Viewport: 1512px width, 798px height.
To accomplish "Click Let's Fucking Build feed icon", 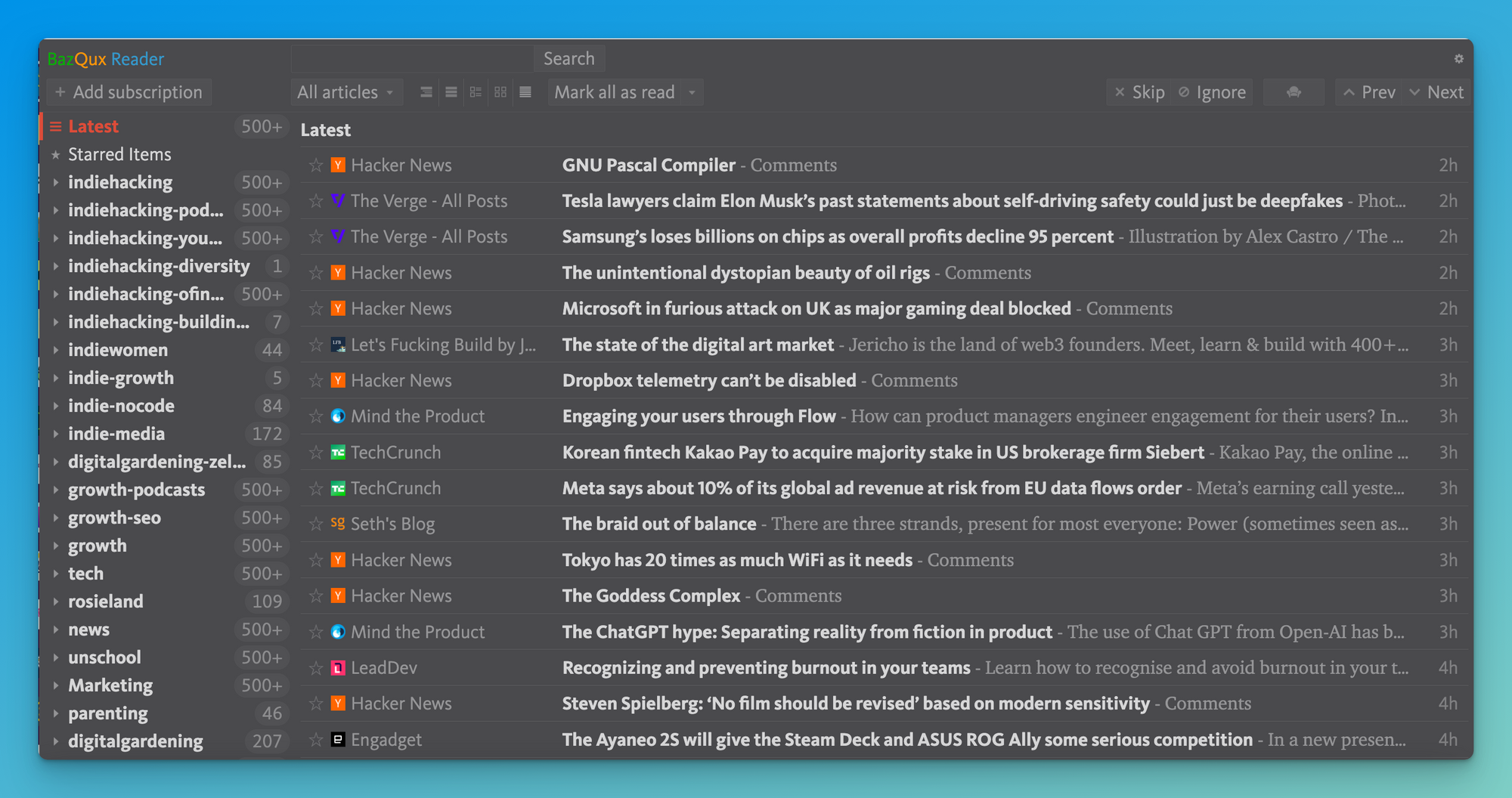I will [338, 345].
